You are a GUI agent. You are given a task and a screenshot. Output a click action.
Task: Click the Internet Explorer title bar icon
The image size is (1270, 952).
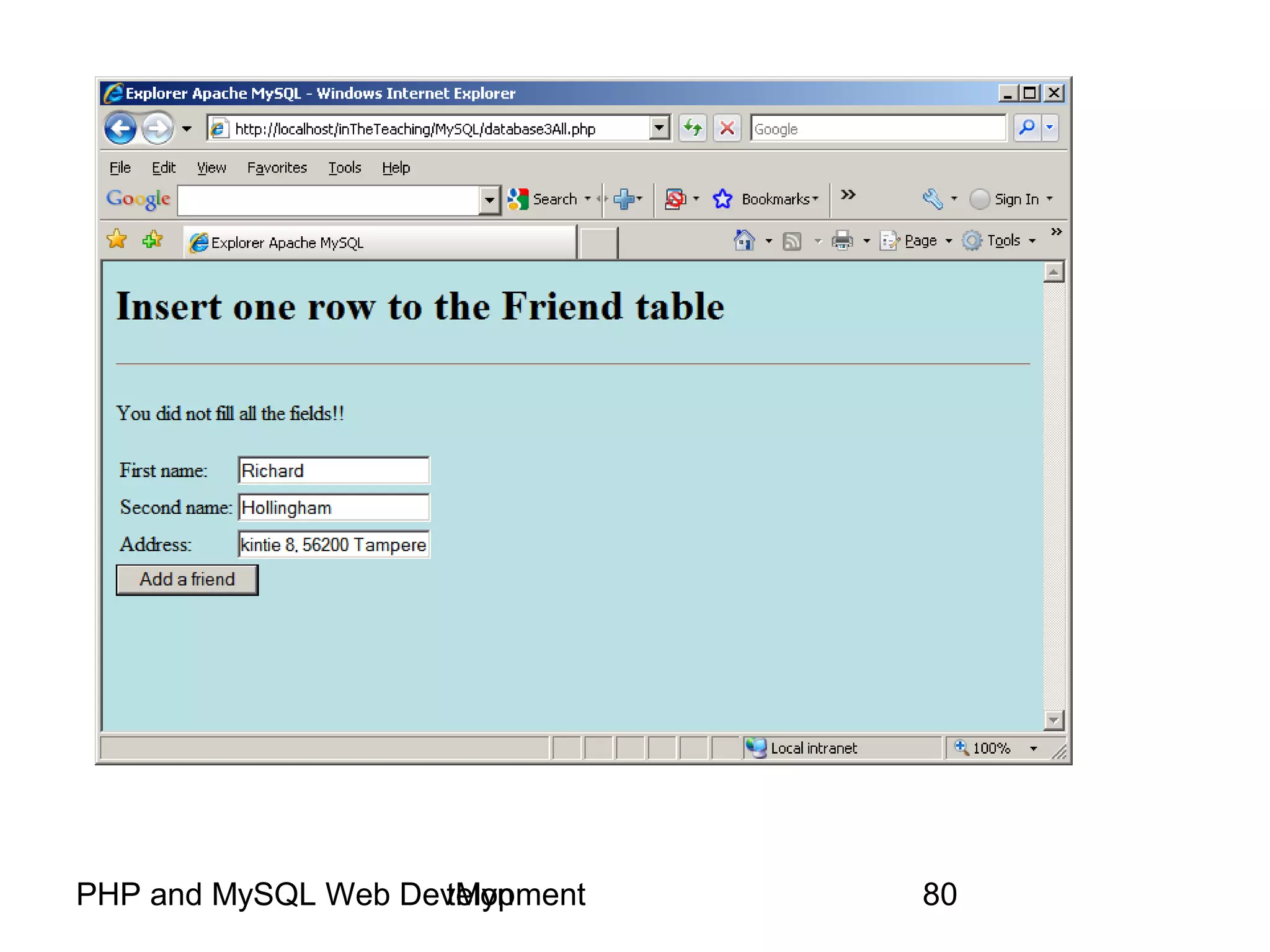click(x=113, y=93)
